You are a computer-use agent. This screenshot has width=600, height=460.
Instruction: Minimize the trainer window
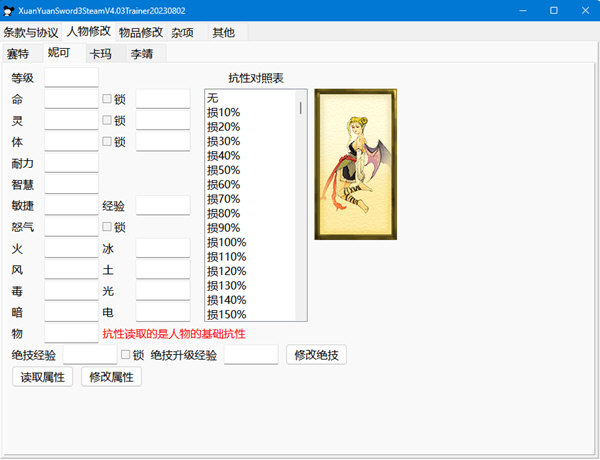[x=523, y=11]
